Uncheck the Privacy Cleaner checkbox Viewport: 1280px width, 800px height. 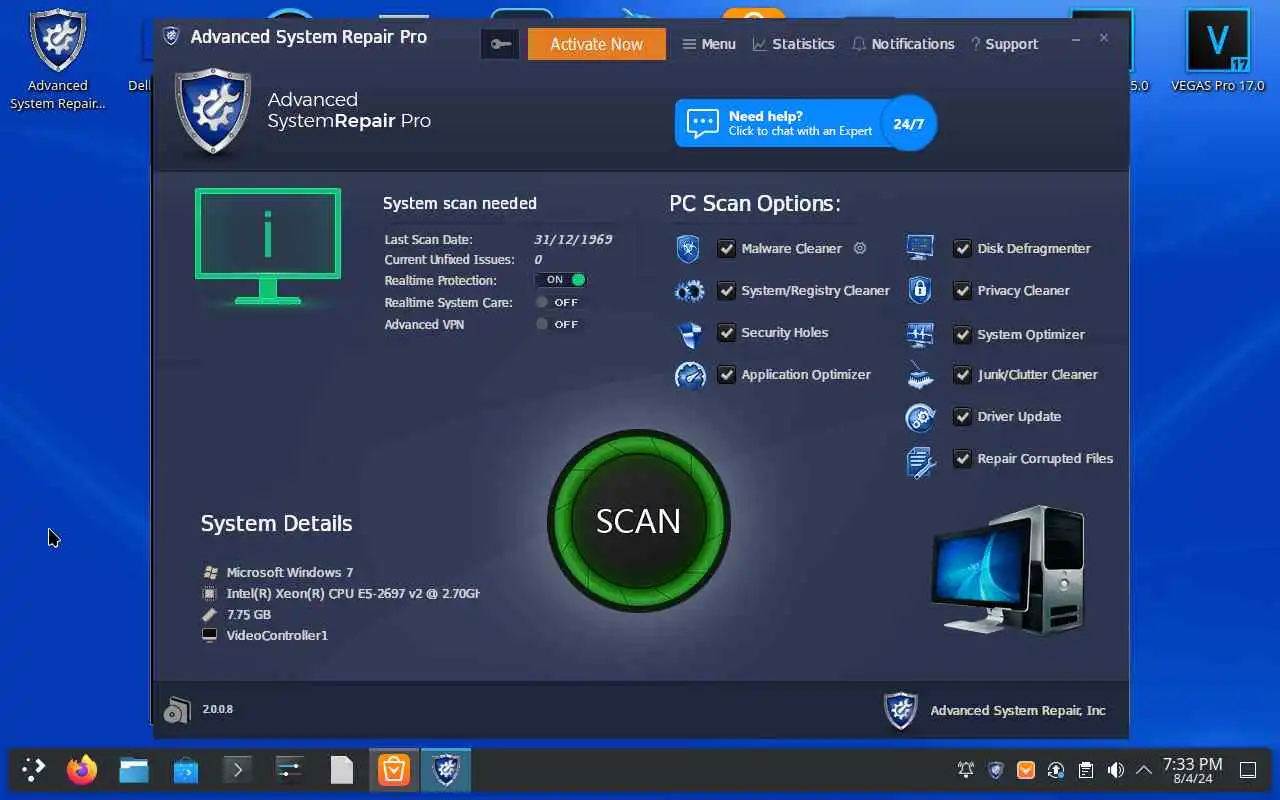pos(963,291)
